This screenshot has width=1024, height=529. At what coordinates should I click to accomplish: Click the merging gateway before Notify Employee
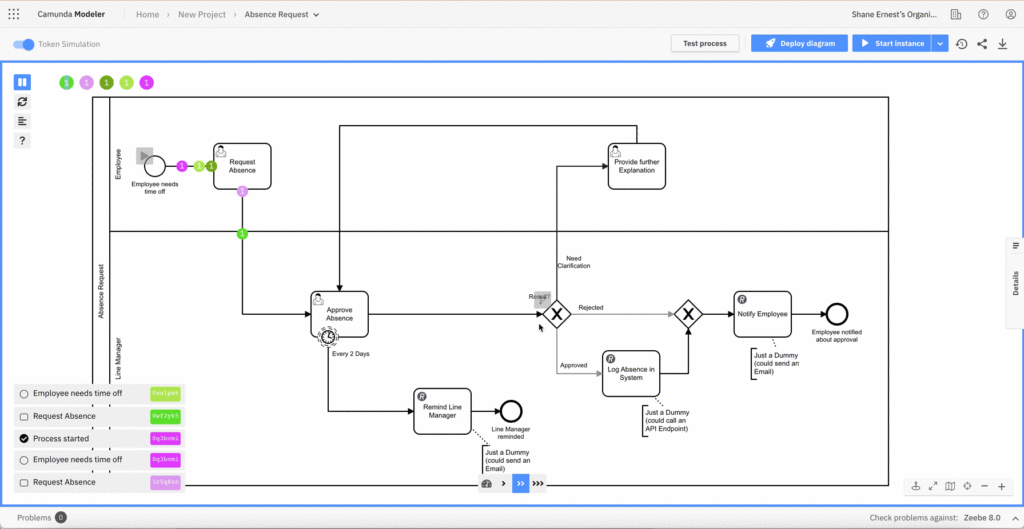[x=688, y=315]
